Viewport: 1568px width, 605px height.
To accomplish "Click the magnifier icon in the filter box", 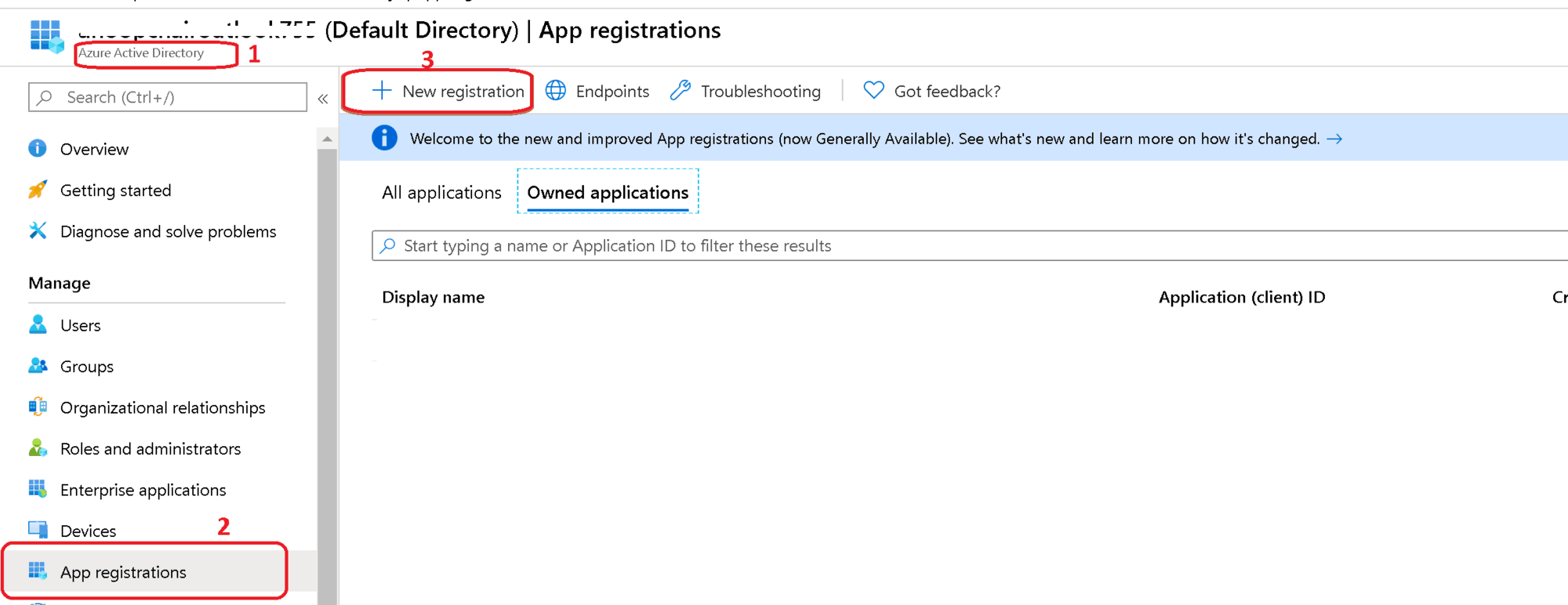I will pyautogui.click(x=387, y=245).
